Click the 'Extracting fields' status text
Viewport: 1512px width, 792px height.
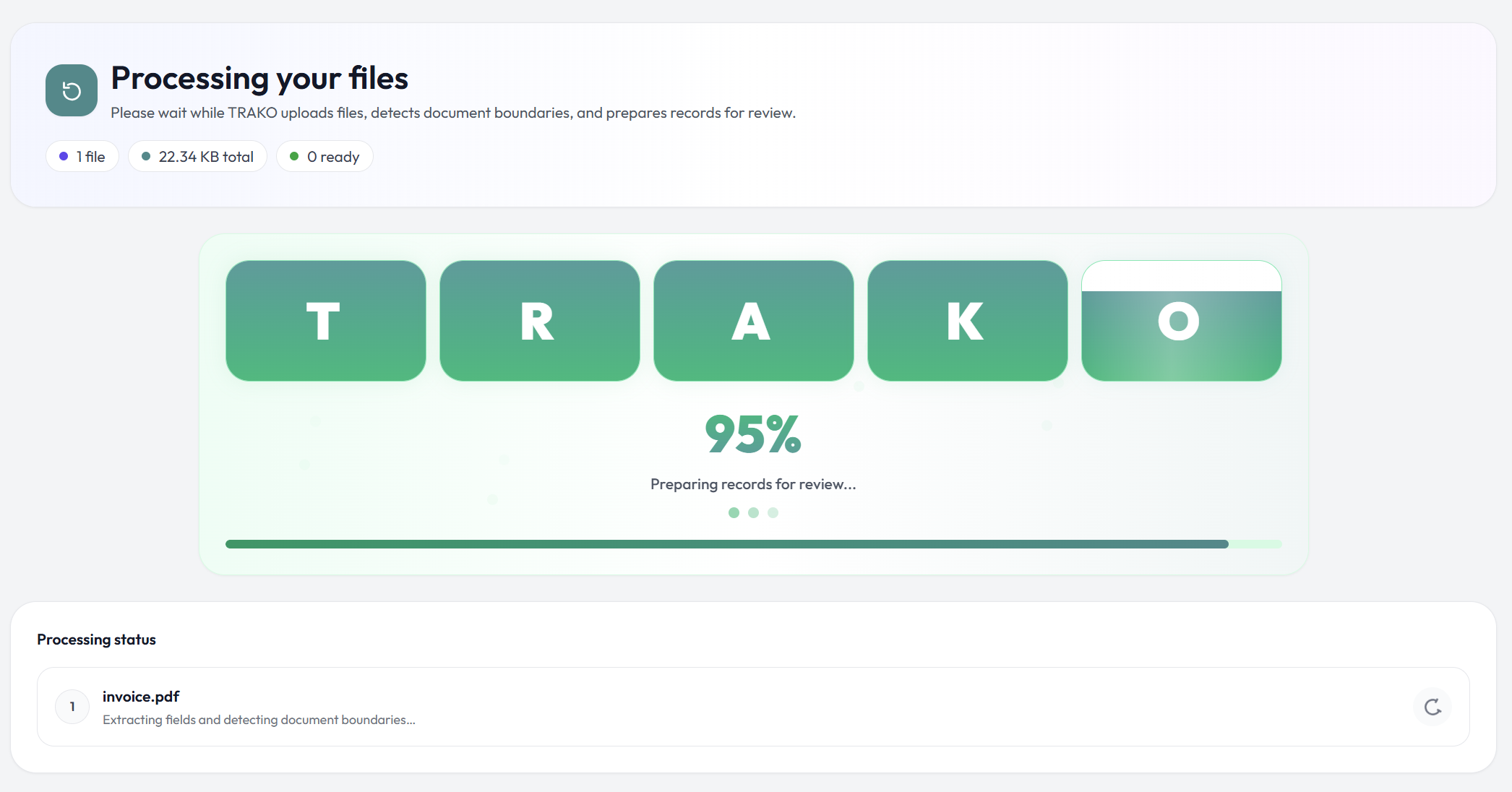pos(259,720)
